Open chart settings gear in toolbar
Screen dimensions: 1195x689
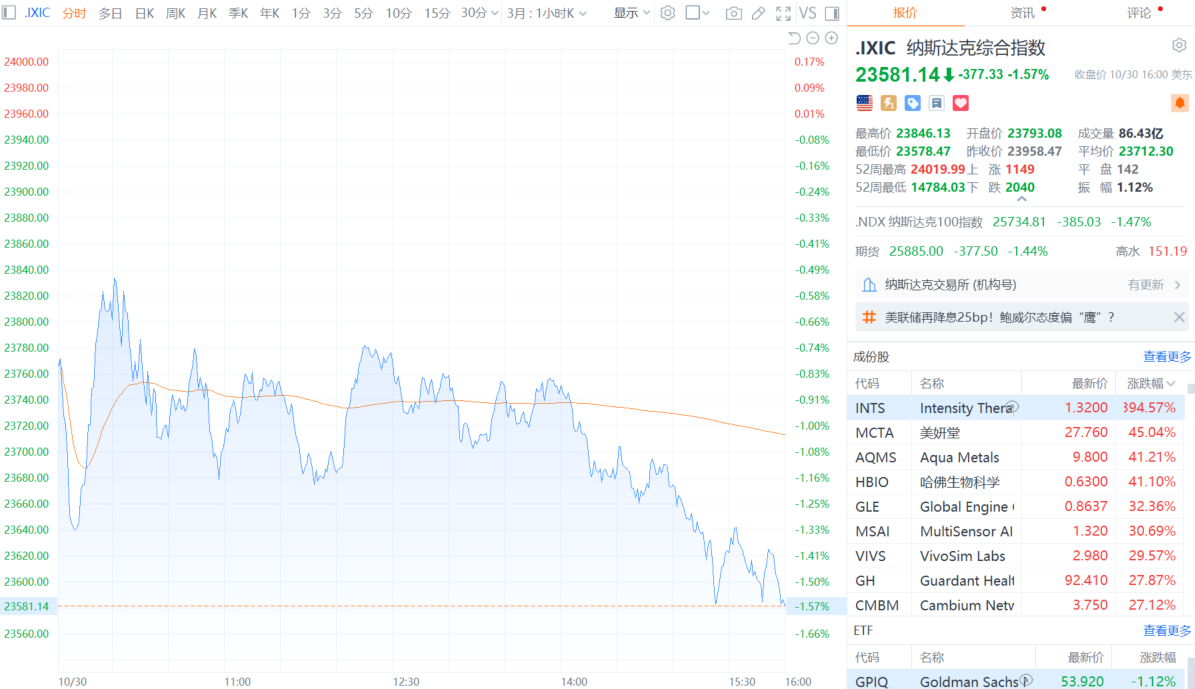point(668,13)
